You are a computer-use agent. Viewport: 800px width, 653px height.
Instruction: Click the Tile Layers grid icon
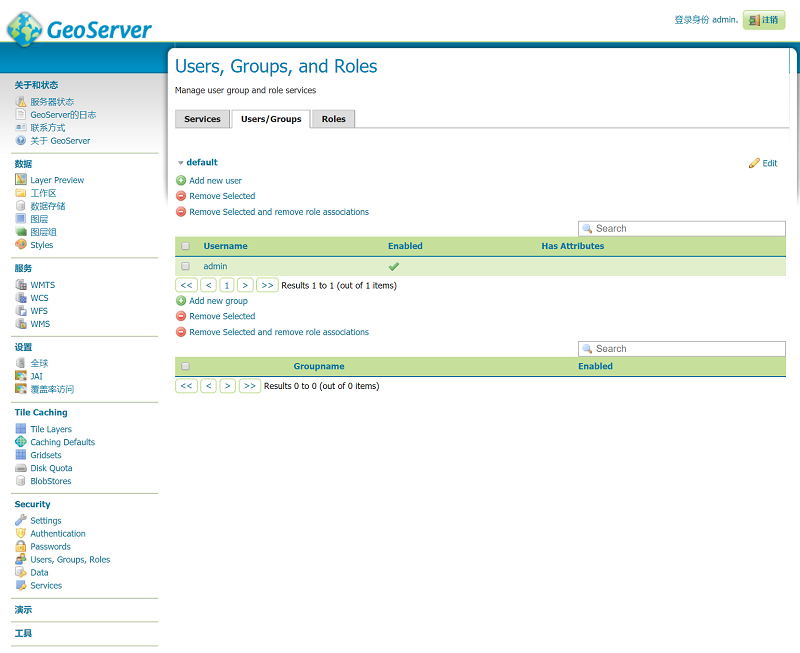pos(21,429)
